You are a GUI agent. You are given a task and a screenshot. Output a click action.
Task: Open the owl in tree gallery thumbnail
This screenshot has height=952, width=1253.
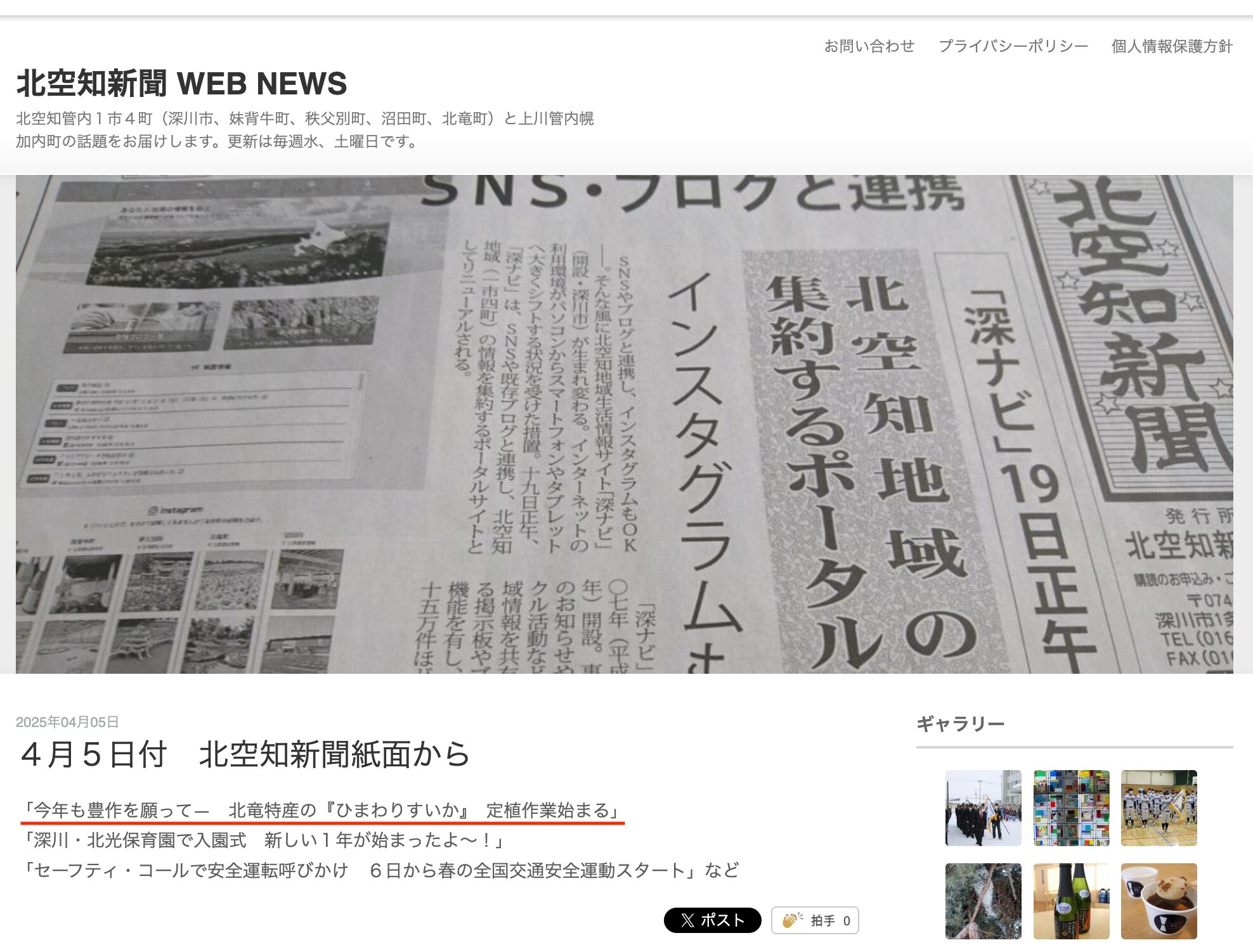click(x=983, y=901)
